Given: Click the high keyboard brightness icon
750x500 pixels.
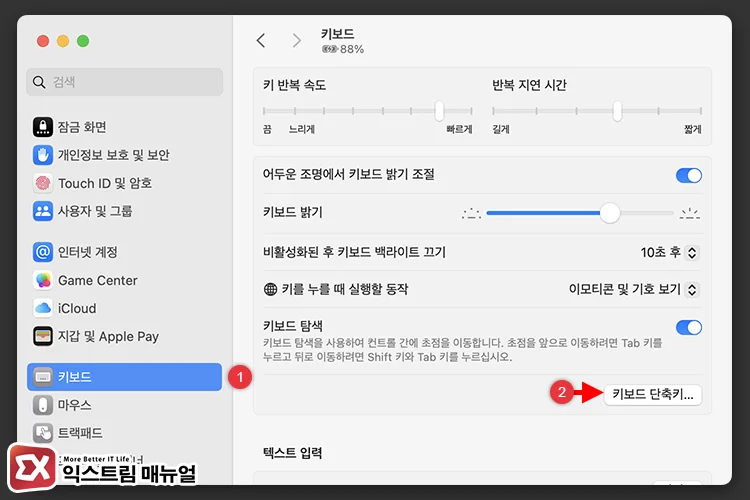Looking at the screenshot, I should 690,213.
